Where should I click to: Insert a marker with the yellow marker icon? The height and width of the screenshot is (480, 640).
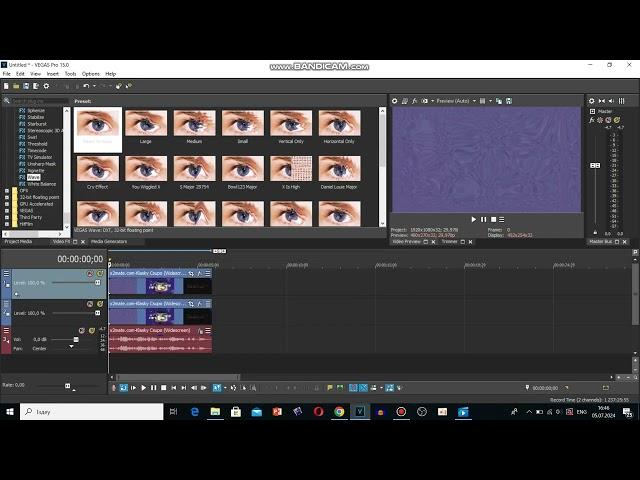330,388
